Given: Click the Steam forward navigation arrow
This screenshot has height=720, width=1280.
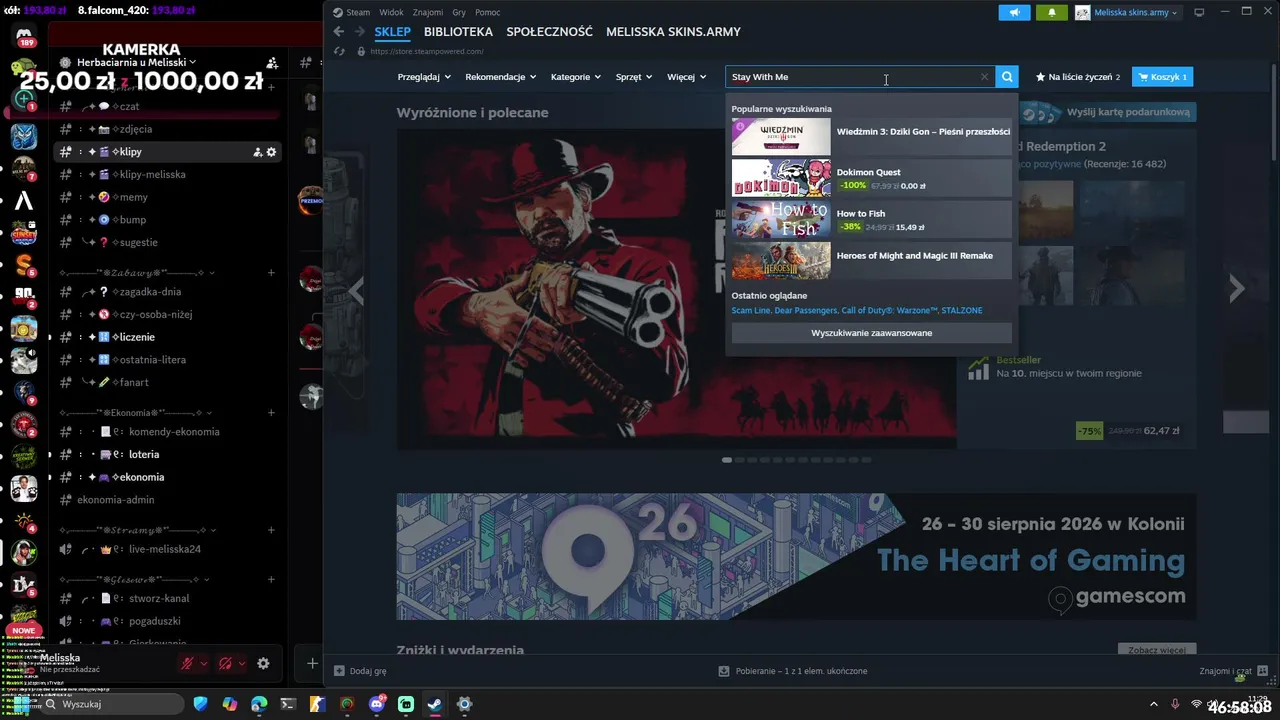Looking at the screenshot, I should 360,32.
